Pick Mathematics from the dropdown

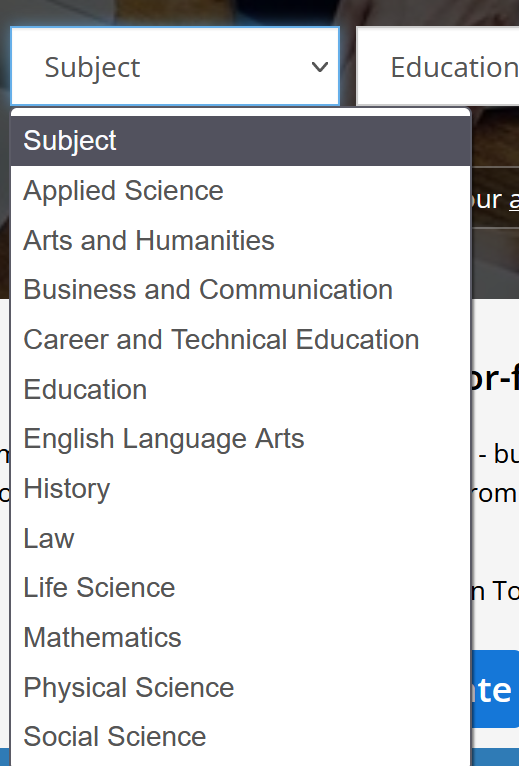240,638
